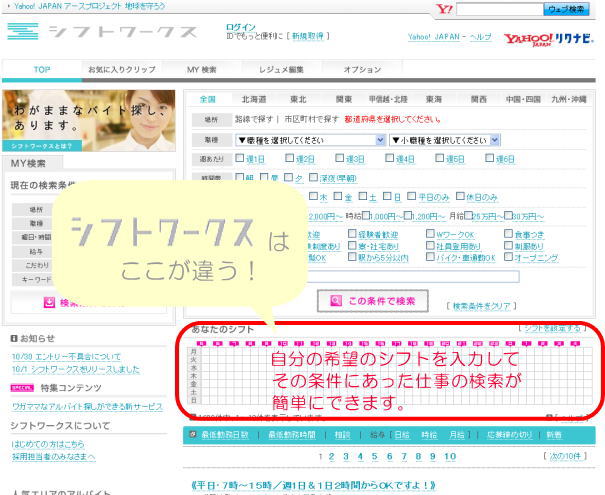Check the 週5日 checkbox

coord(439,158)
